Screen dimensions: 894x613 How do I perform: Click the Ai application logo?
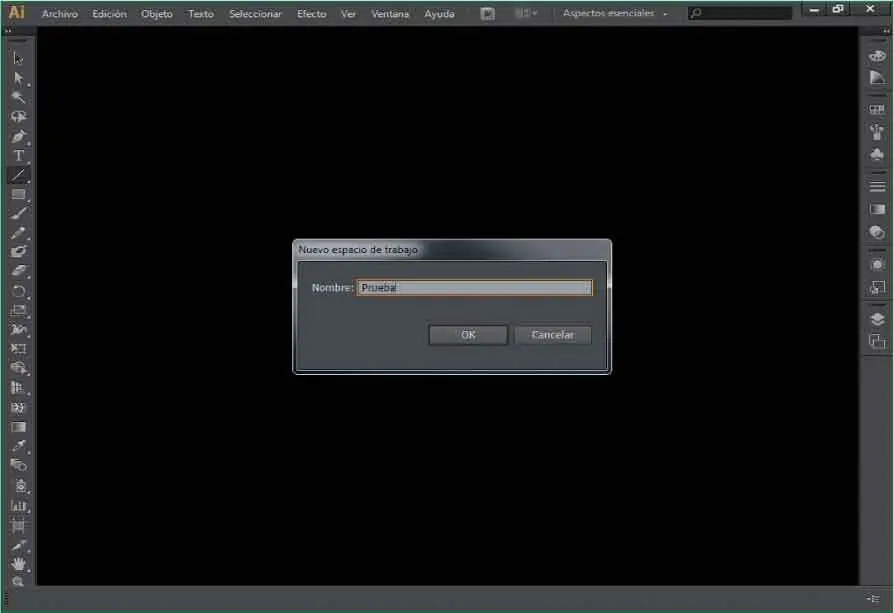point(17,13)
